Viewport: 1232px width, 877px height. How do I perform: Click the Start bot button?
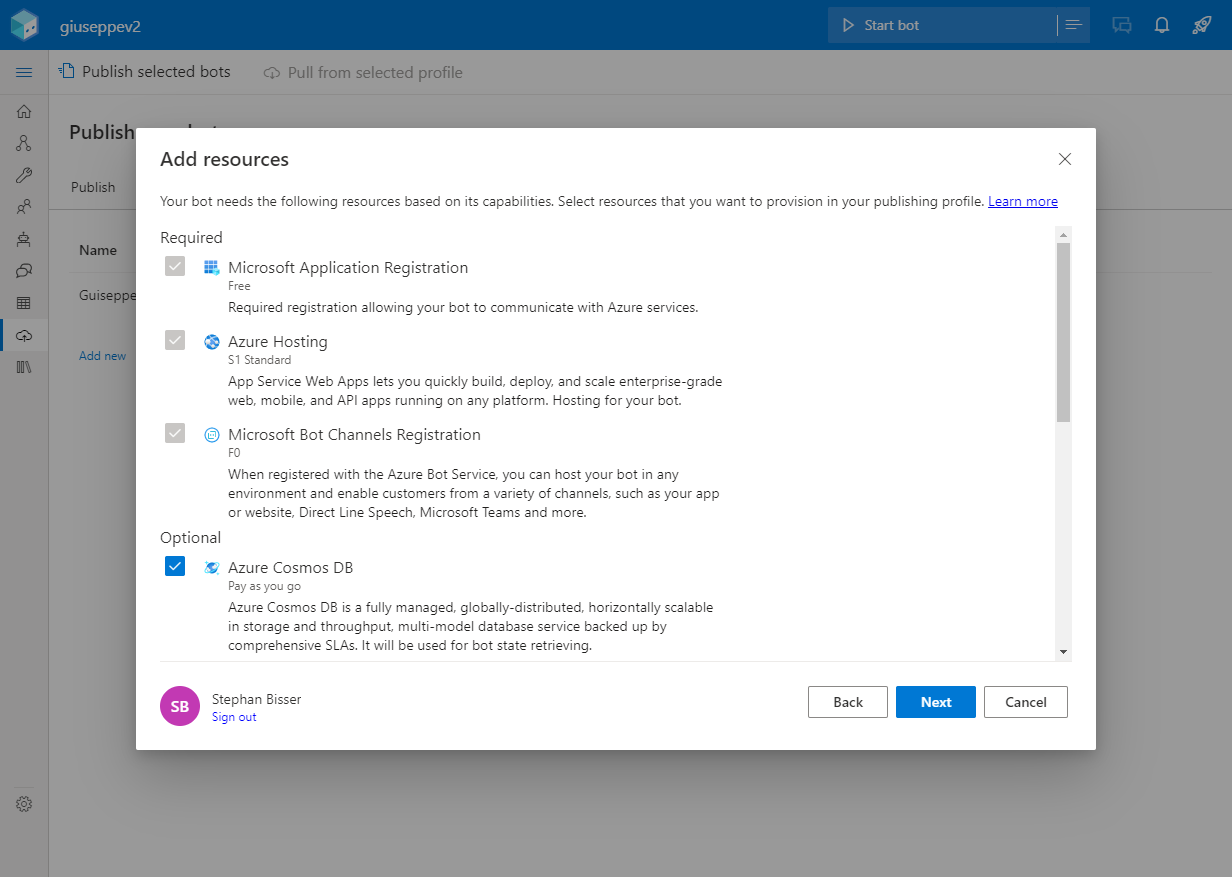940,25
